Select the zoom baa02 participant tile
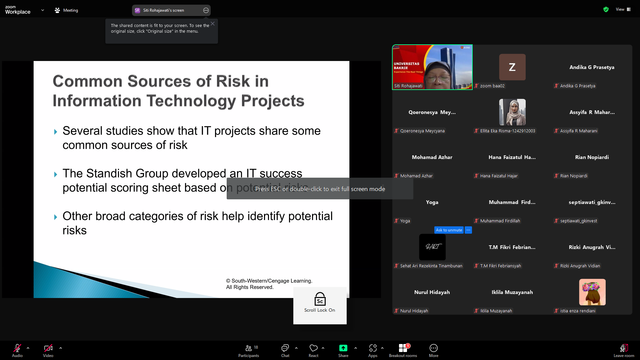This screenshot has height=360, width=640. coord(512,67)
